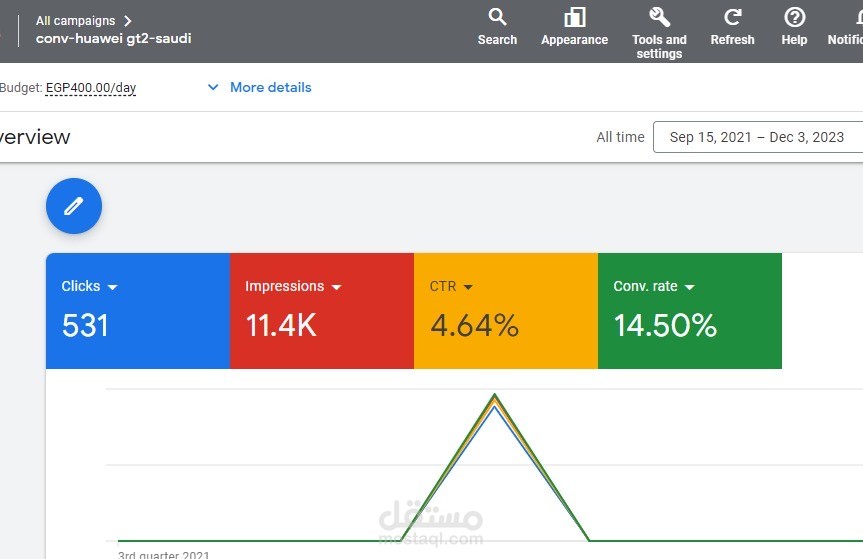
Task: Open Tools and settings wrench icon
Action: (659, 17)
